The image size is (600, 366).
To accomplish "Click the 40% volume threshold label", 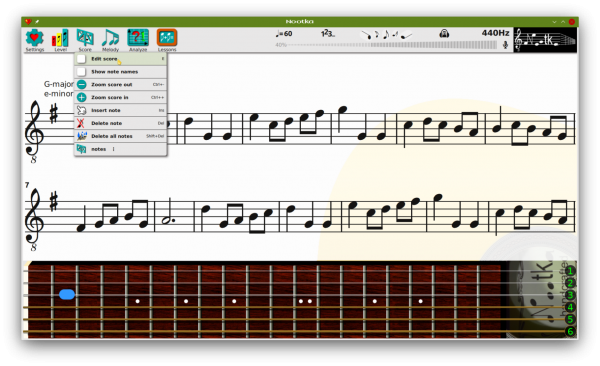I will tap(281, 45).
